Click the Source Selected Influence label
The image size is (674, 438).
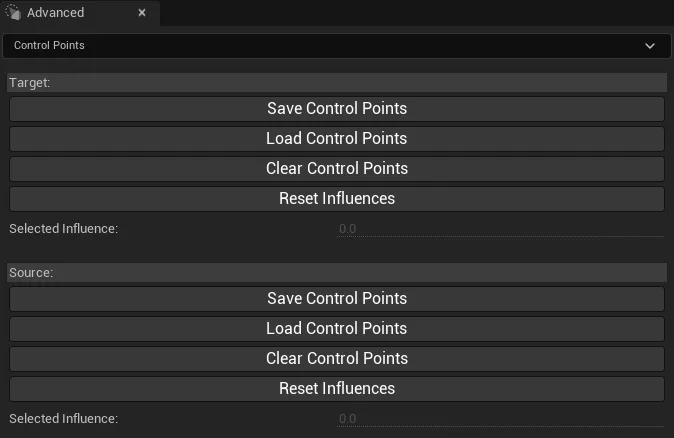pos(64,419)
